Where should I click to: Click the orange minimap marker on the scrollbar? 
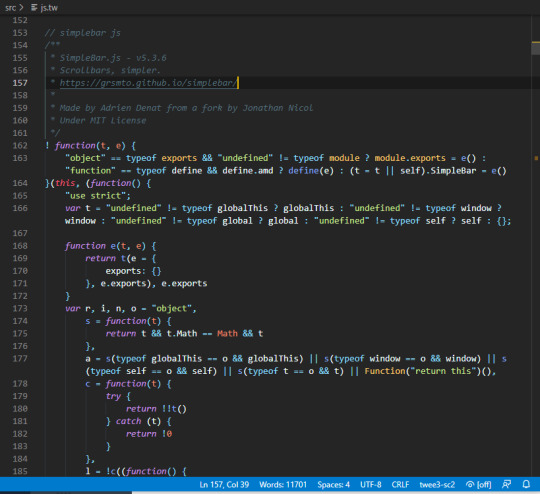[536, 158]
